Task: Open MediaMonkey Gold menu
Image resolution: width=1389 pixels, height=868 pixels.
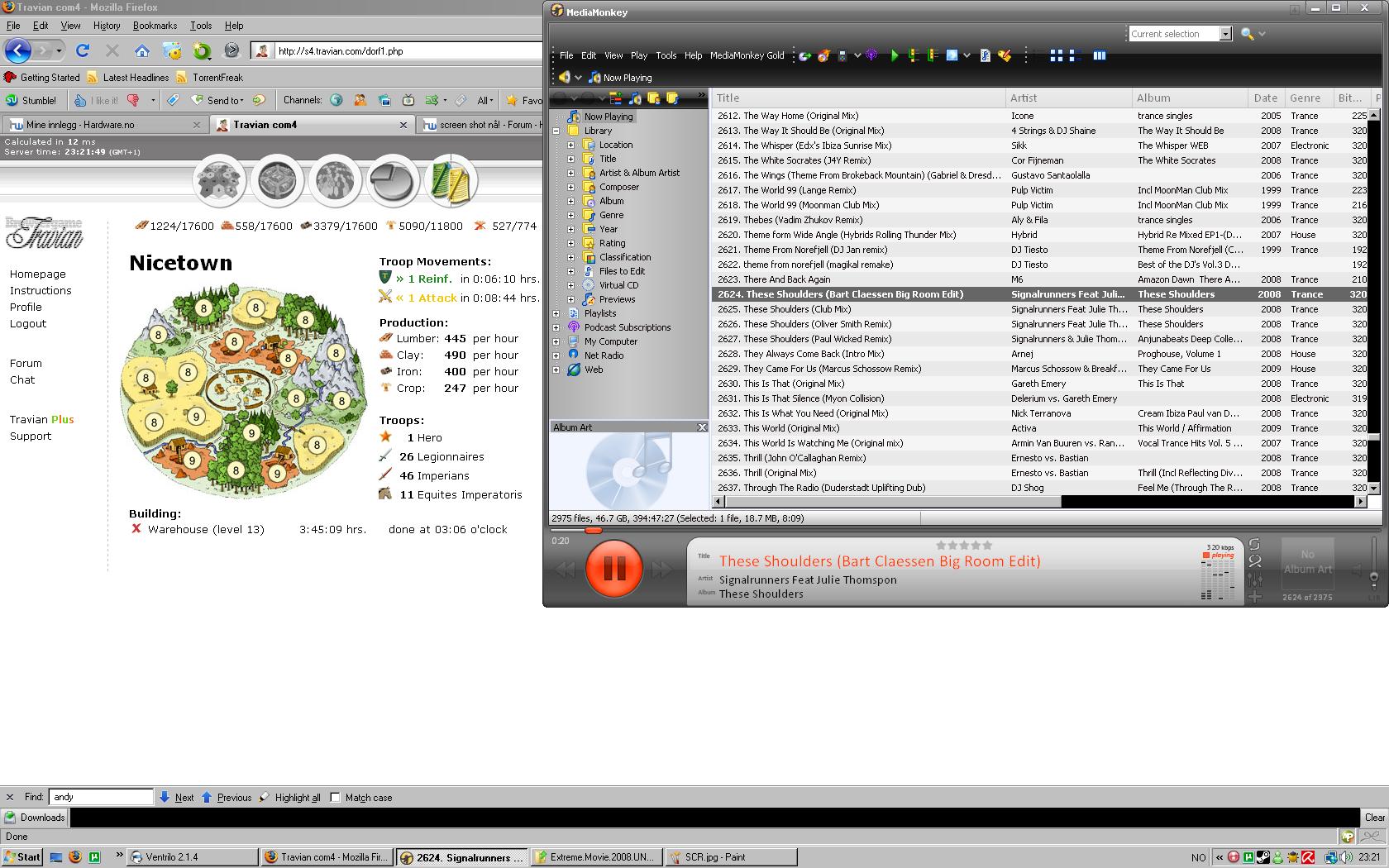Action: (x=747, y=55)
